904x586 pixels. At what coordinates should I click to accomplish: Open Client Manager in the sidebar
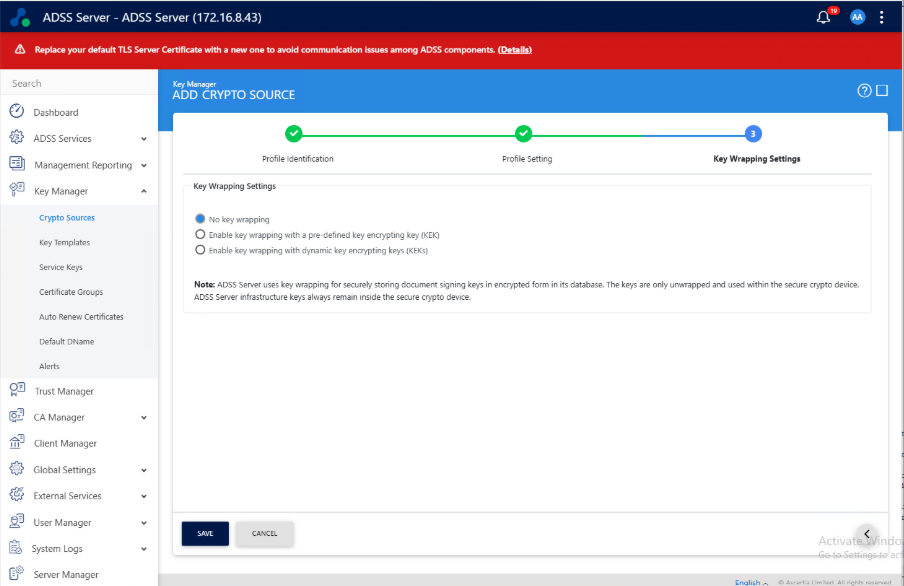(x=65, y=443)
